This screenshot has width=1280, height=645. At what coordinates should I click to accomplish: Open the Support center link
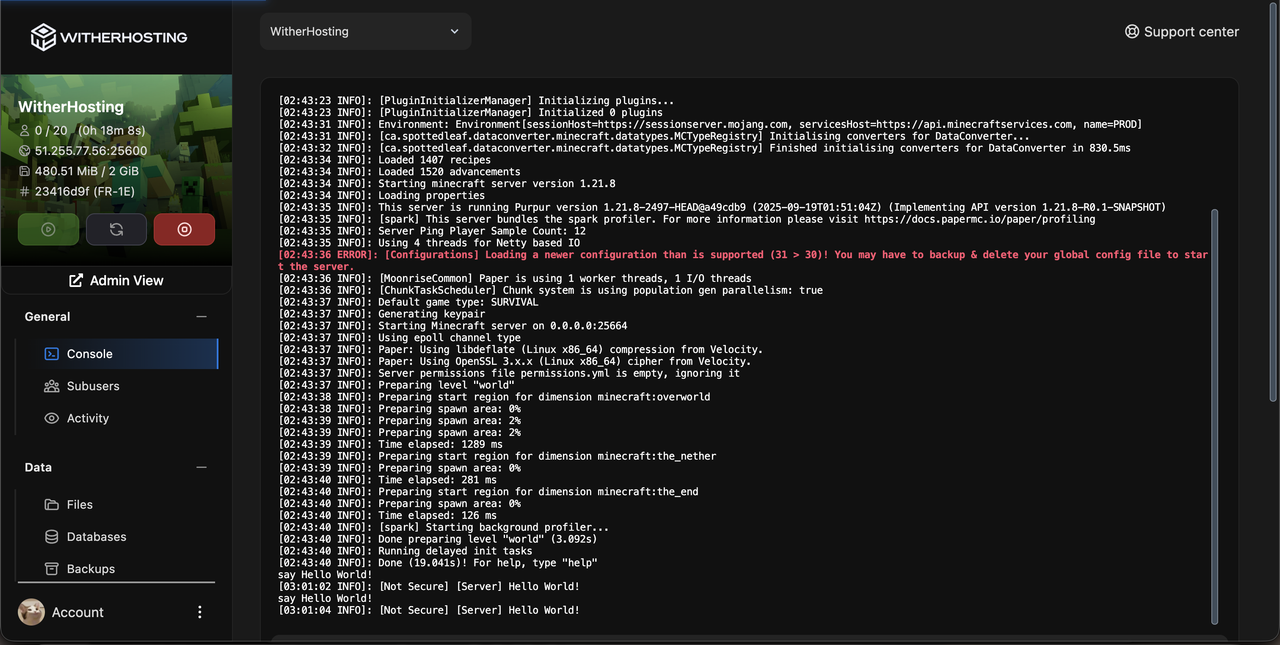coord(1182,31)
